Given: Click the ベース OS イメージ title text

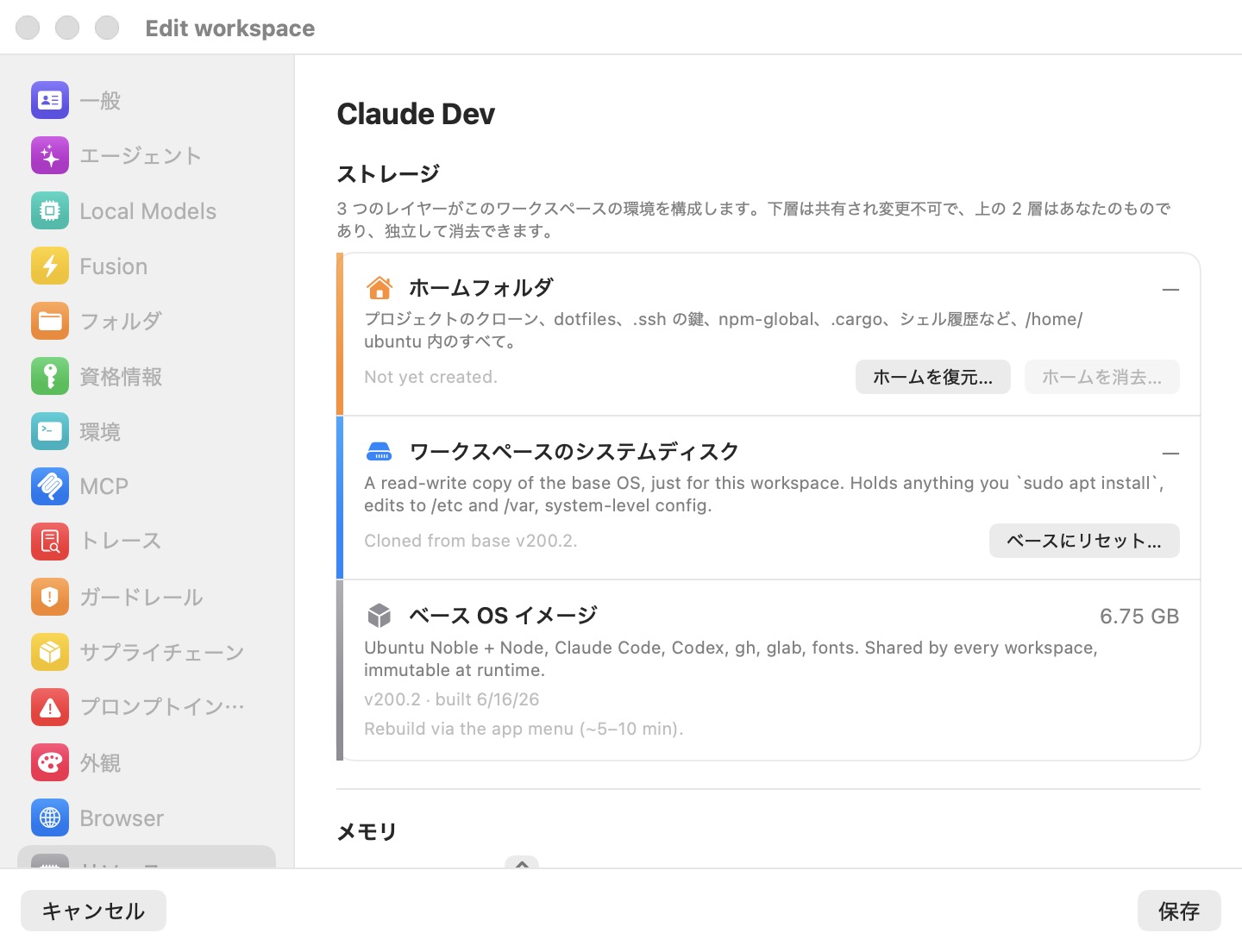Looking at the screenshot, I should (x=503, y=615).
